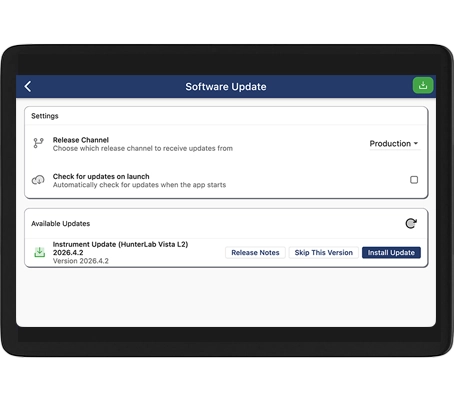Refresh the Available Updates list
The height and width of the screenshot is (400, 454).
(411, 223)
